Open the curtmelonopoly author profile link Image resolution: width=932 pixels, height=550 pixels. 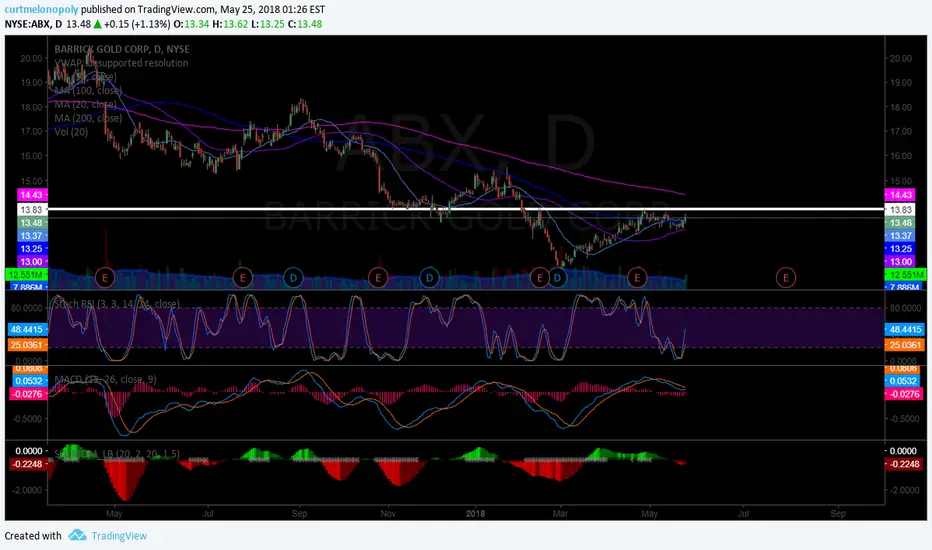coord(42,10)
